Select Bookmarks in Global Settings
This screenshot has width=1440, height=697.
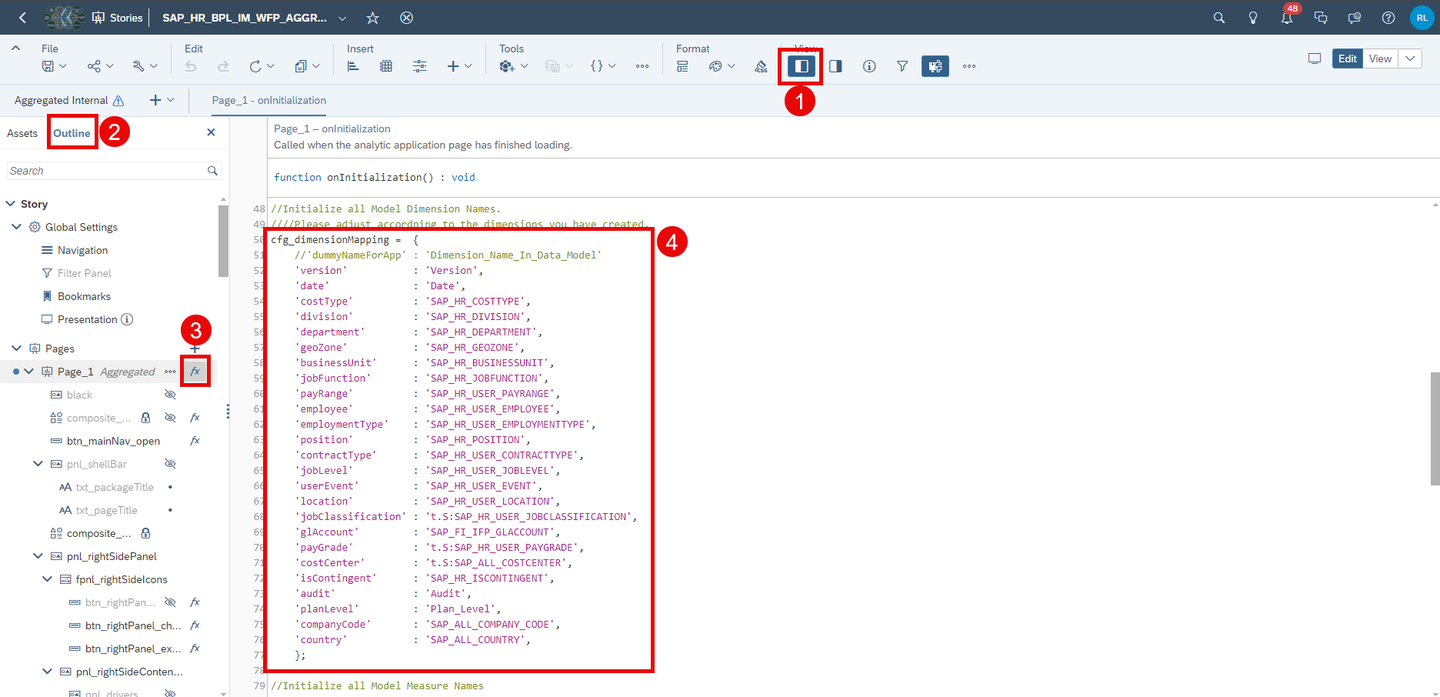coord(84,296)
